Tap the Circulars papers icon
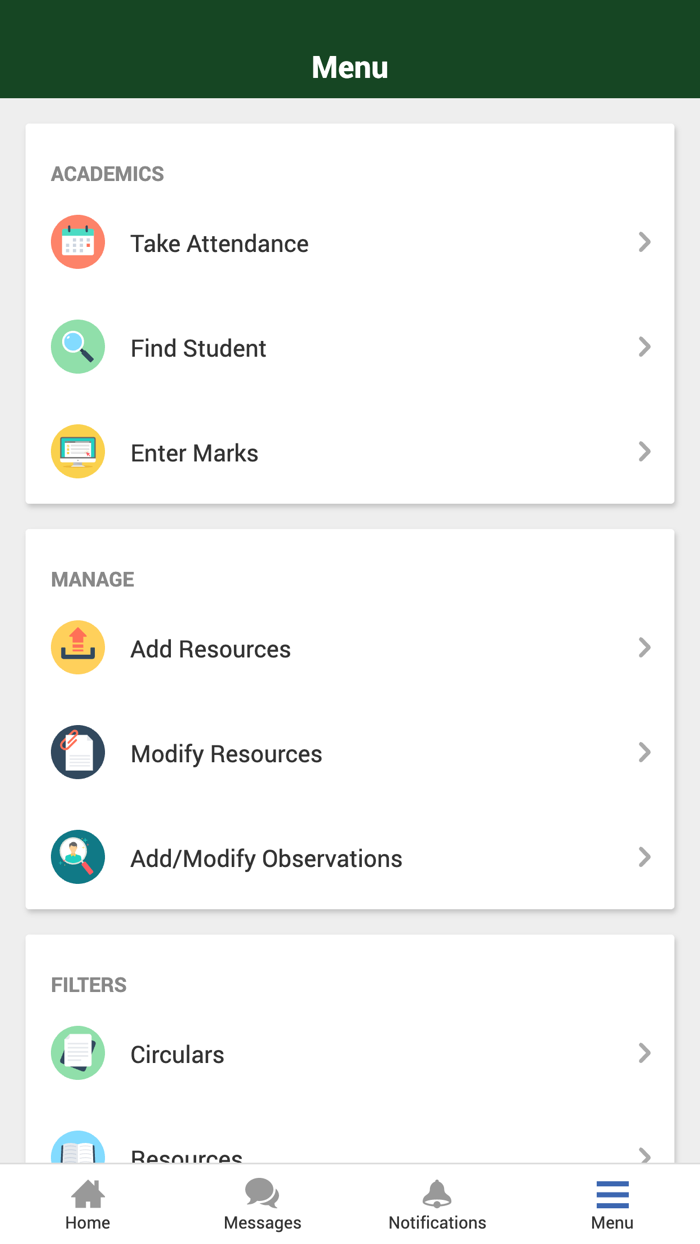This screenshot has width=700, height=1244. [x=78, y=1053]
